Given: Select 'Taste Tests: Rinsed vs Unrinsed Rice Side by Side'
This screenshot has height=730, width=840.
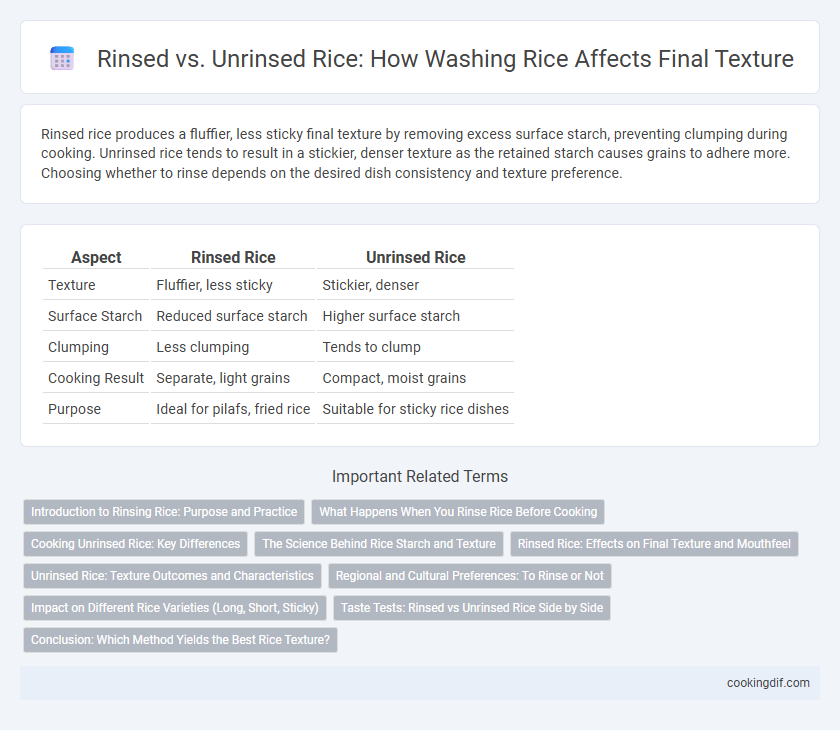Looking at the screenshot, I should coord(472,608).
